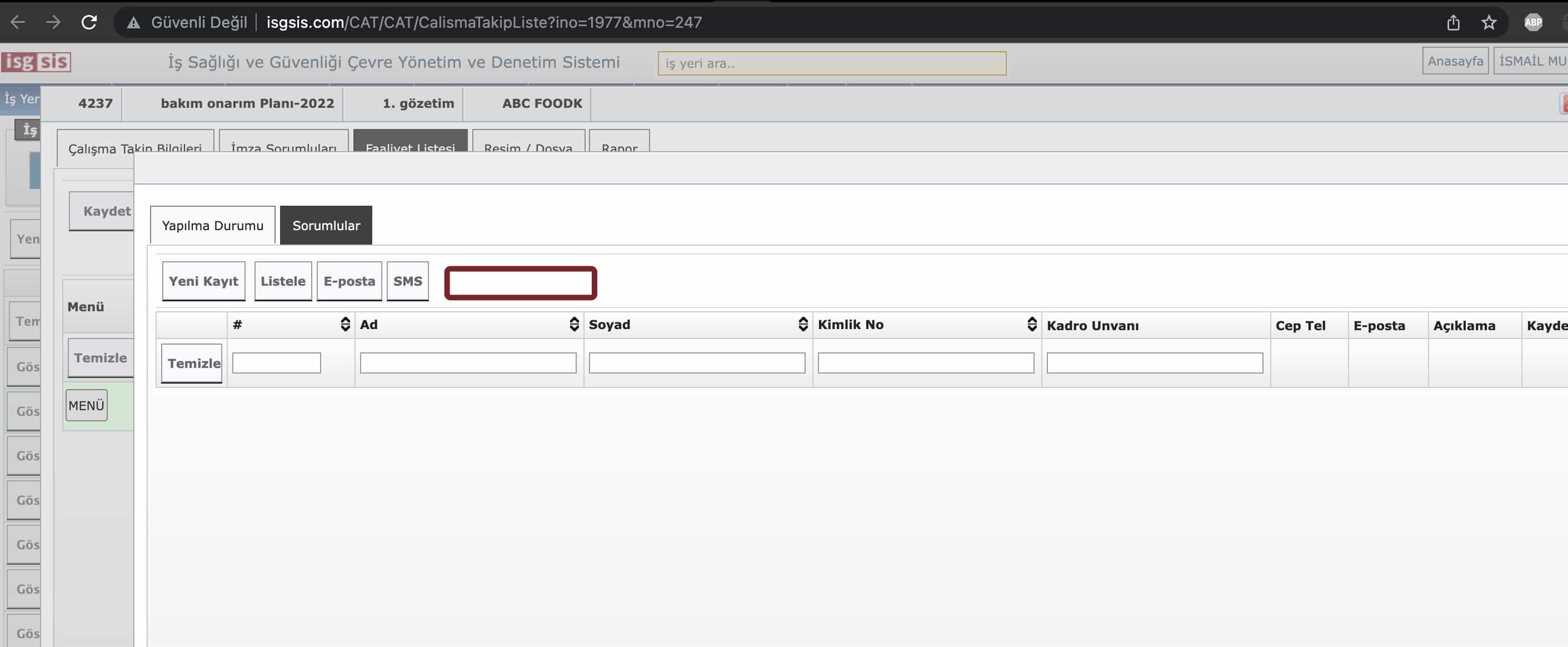The height and width of the screenshot is (647, 1568).
Task: Click the E-posta button
Action: [349, 281]
